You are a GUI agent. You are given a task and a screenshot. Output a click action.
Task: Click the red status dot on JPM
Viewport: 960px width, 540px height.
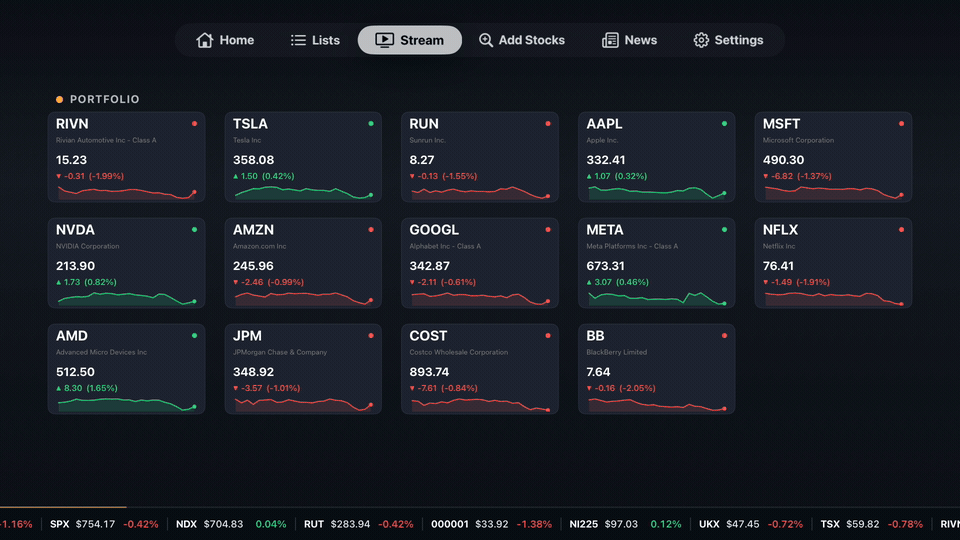pos(371,336)
